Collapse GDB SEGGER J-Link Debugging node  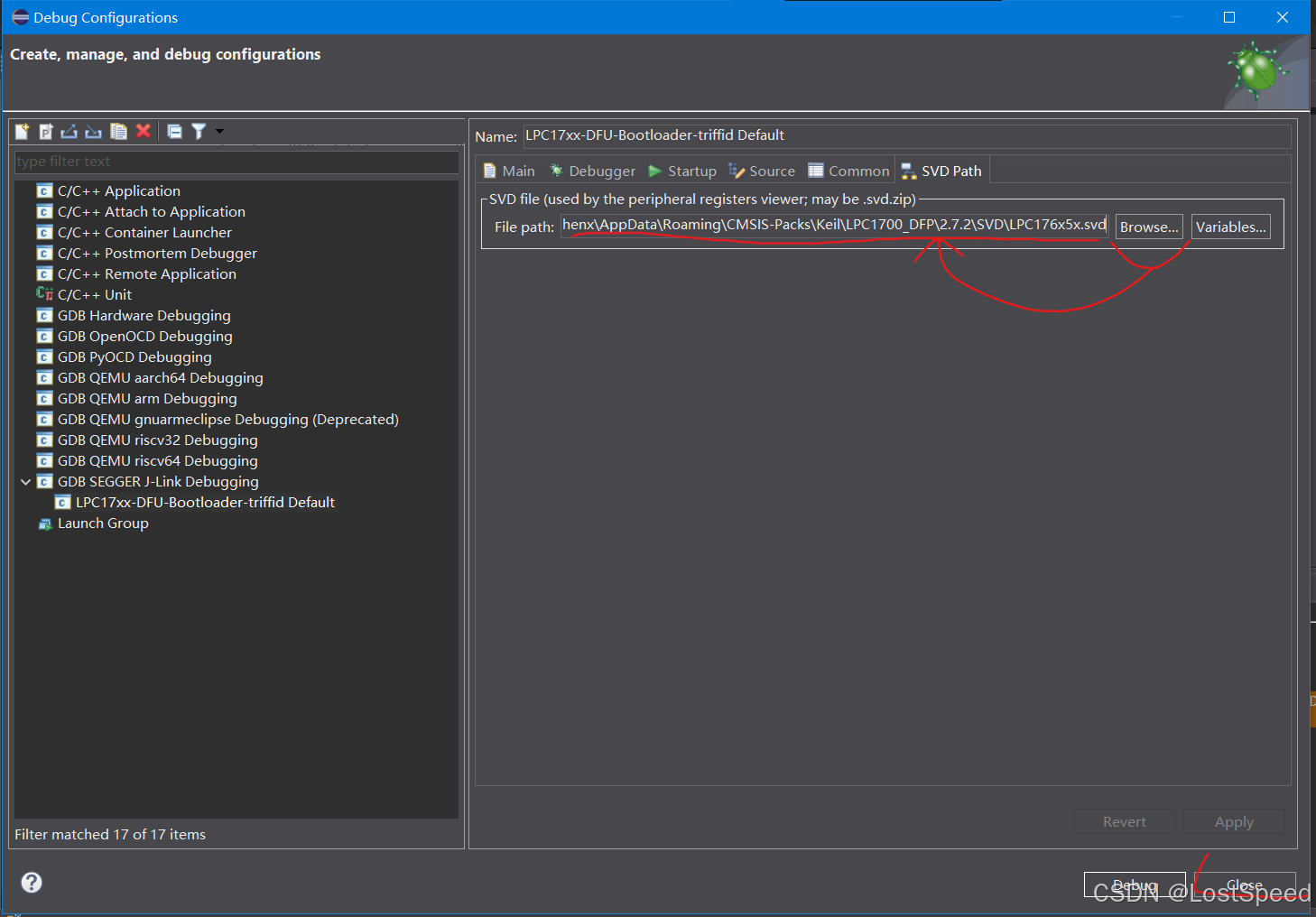pos(26,482)
